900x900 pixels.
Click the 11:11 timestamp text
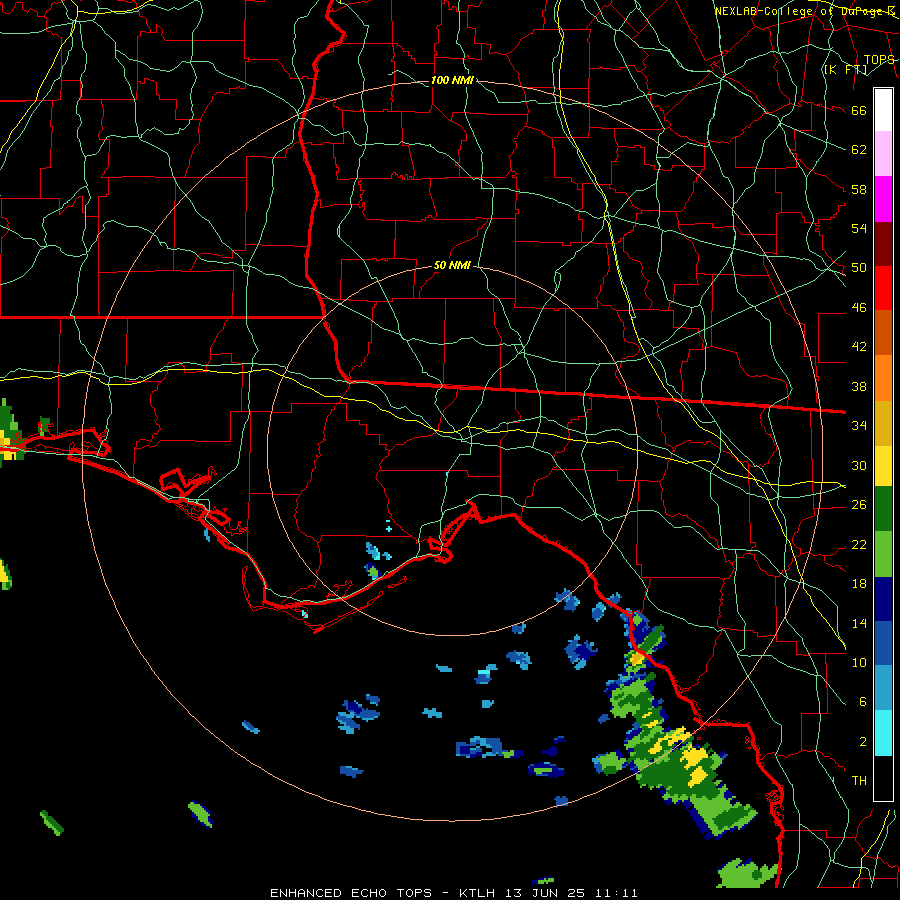coord(615,893)
